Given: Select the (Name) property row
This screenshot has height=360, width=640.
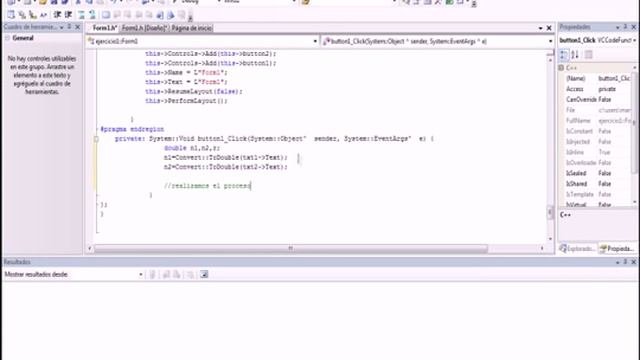Looking at the screenshot, I should coord(598,78).
